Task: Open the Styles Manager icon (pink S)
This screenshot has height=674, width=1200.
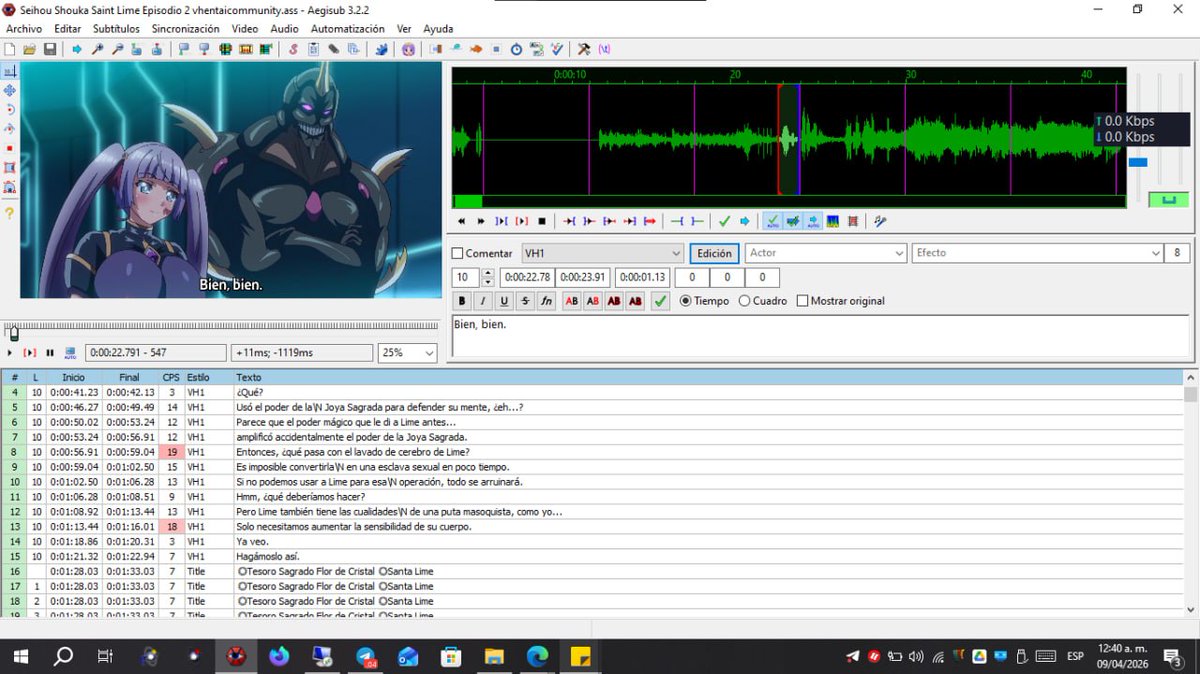Action: 293,48
